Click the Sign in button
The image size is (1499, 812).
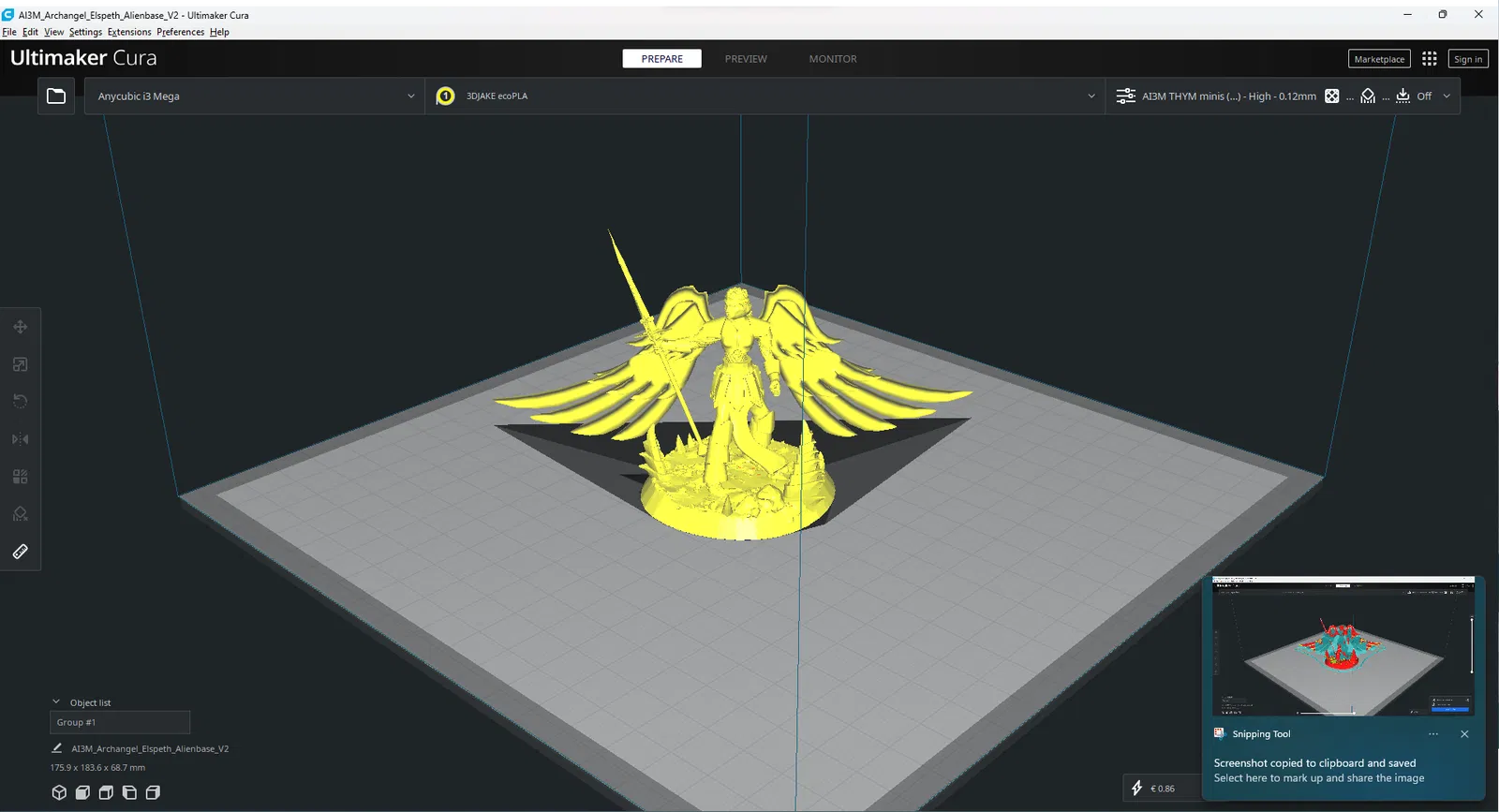[1468, 59]
